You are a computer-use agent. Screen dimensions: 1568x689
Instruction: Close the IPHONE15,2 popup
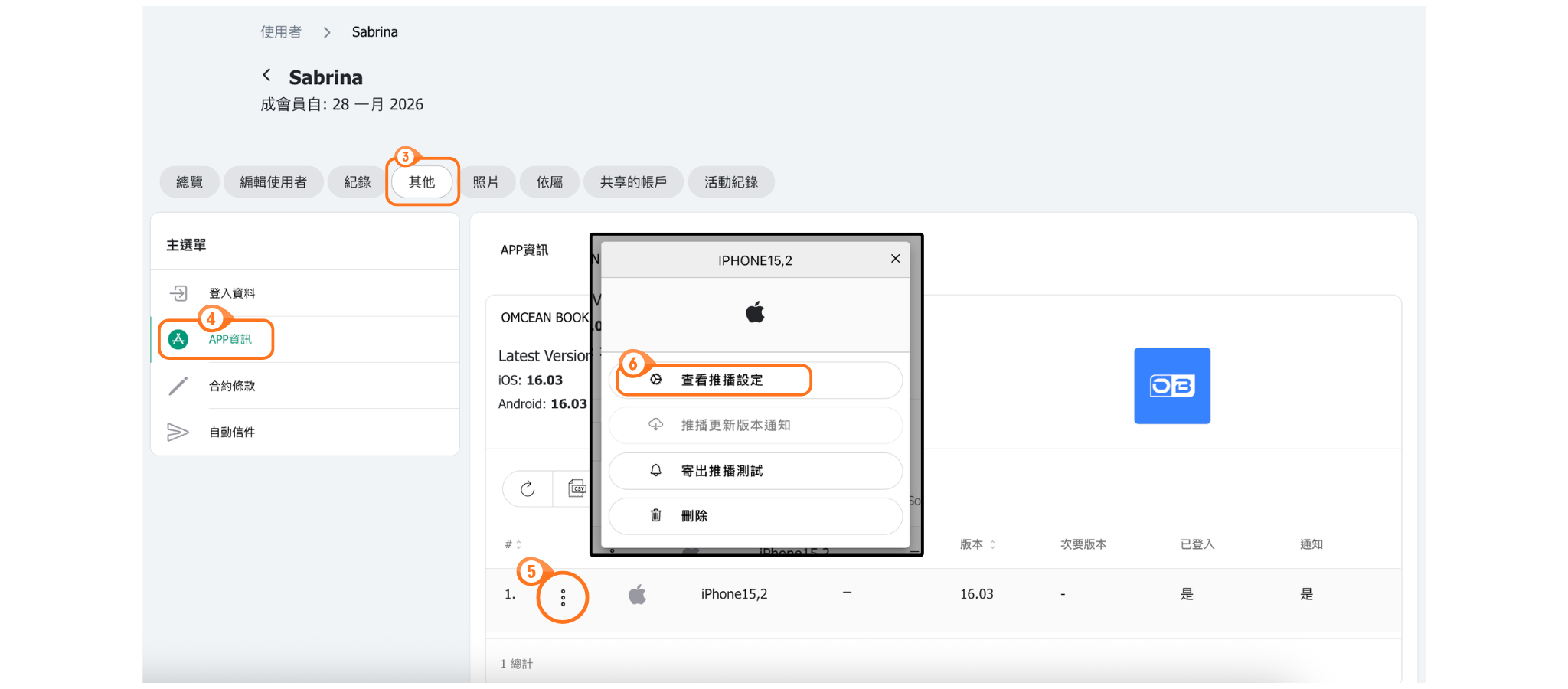[895, 259]
